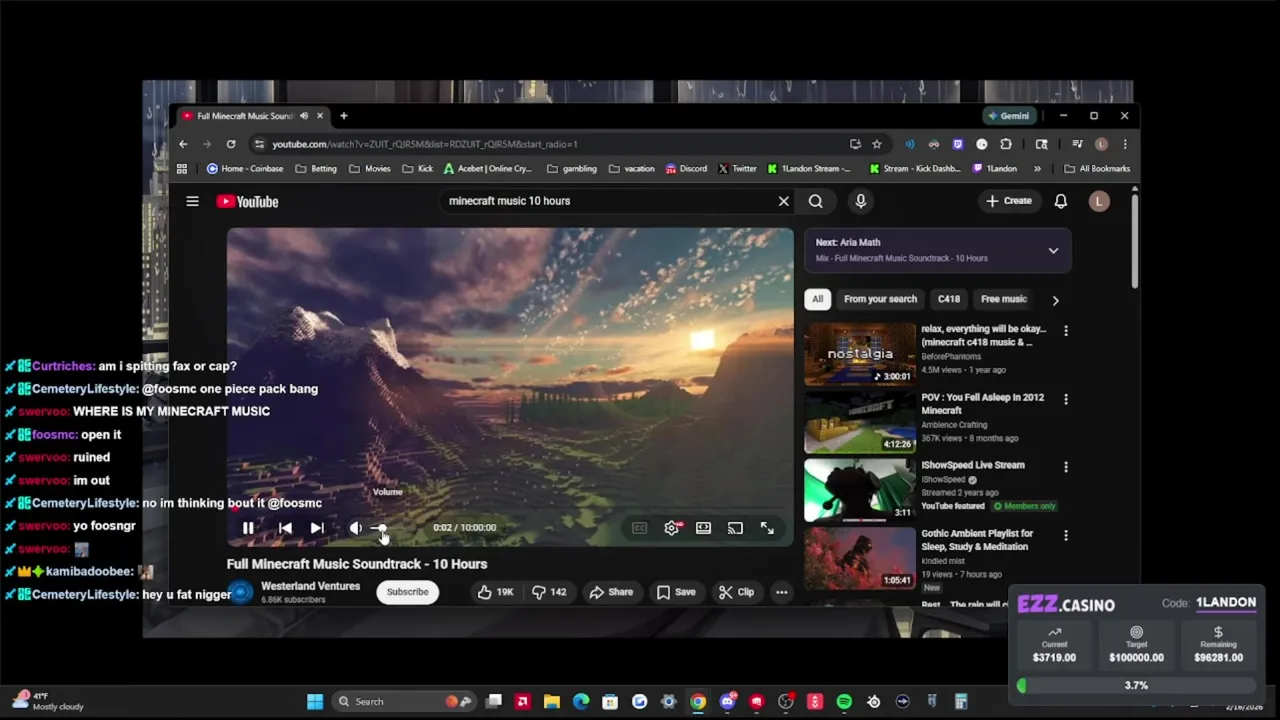Run search with the magnifying glass button
The width and height of the screenshot is (1280, 720).
pyautogui.click(x=816, y=201)
